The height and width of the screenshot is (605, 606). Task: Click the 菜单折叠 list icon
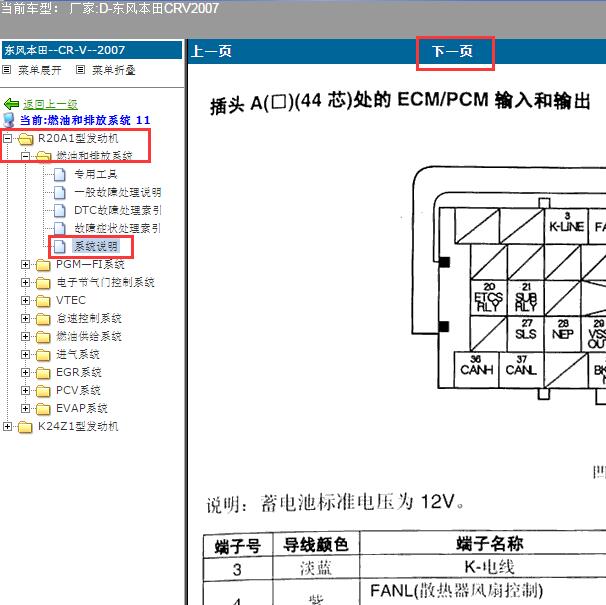coord(80,70)
